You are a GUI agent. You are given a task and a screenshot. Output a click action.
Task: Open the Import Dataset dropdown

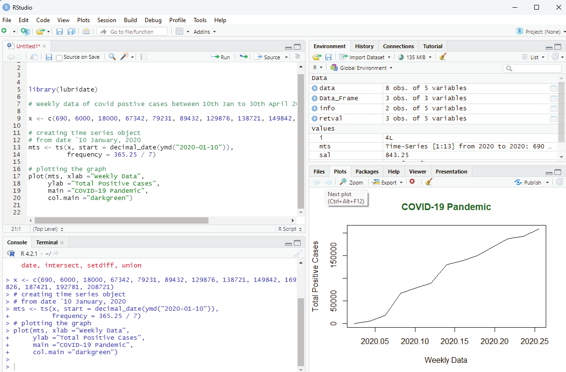[x=365, y=57]
